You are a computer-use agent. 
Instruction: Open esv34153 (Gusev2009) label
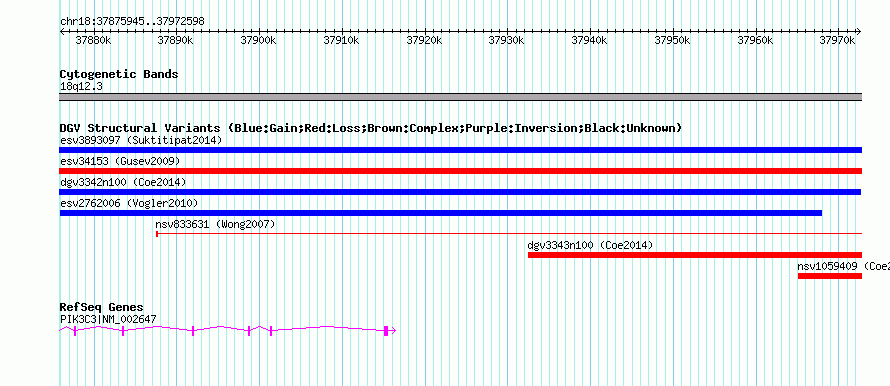point(120,161)
